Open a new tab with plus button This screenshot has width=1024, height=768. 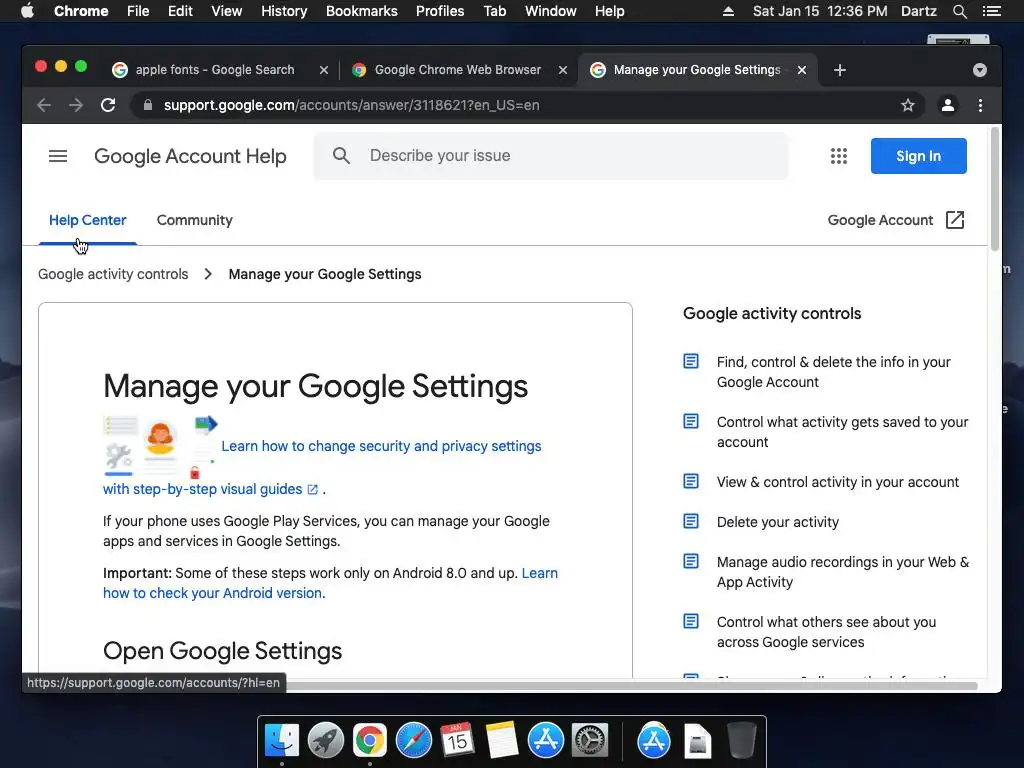coord(840,70)
